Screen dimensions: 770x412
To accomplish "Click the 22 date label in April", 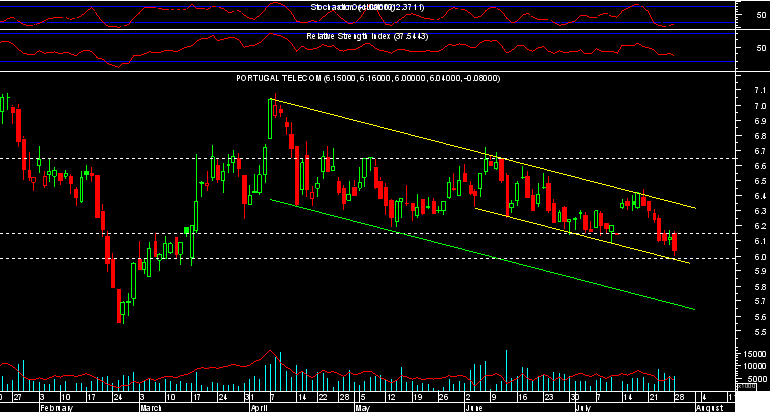I will (322, 397).
